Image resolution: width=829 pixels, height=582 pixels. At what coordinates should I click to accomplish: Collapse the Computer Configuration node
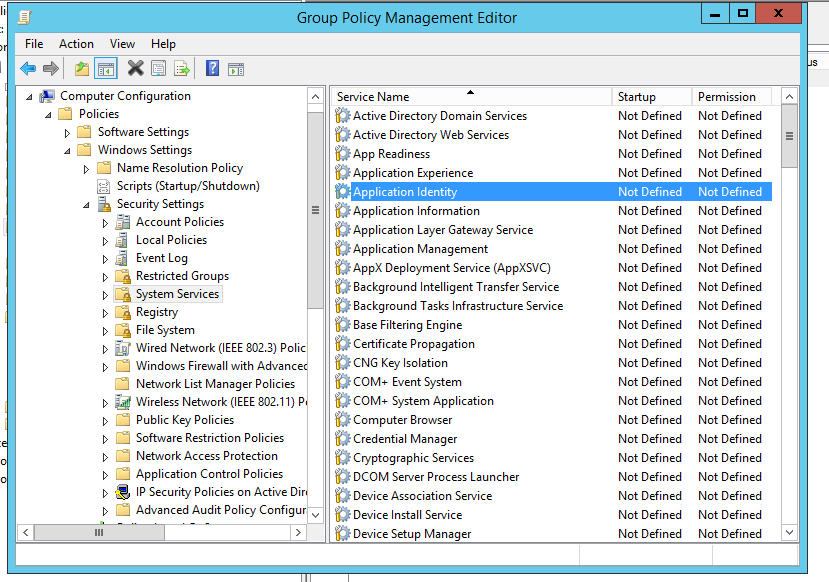[29, 97]
